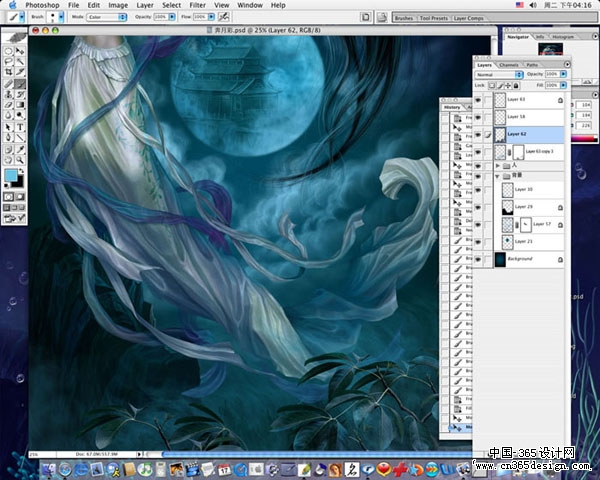Toggle visibility of Layer 62
600x480 pixels.
(x=478, y=135)
